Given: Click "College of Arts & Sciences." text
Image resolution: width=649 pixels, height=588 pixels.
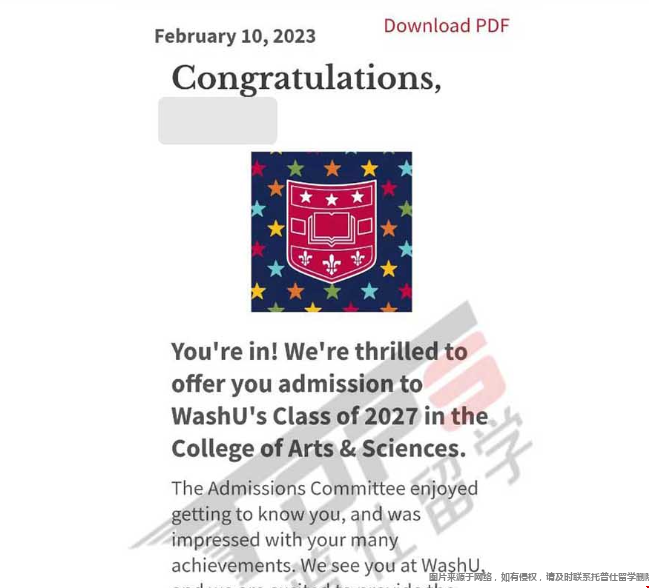Looking at the screenshot, I should 319,449.
